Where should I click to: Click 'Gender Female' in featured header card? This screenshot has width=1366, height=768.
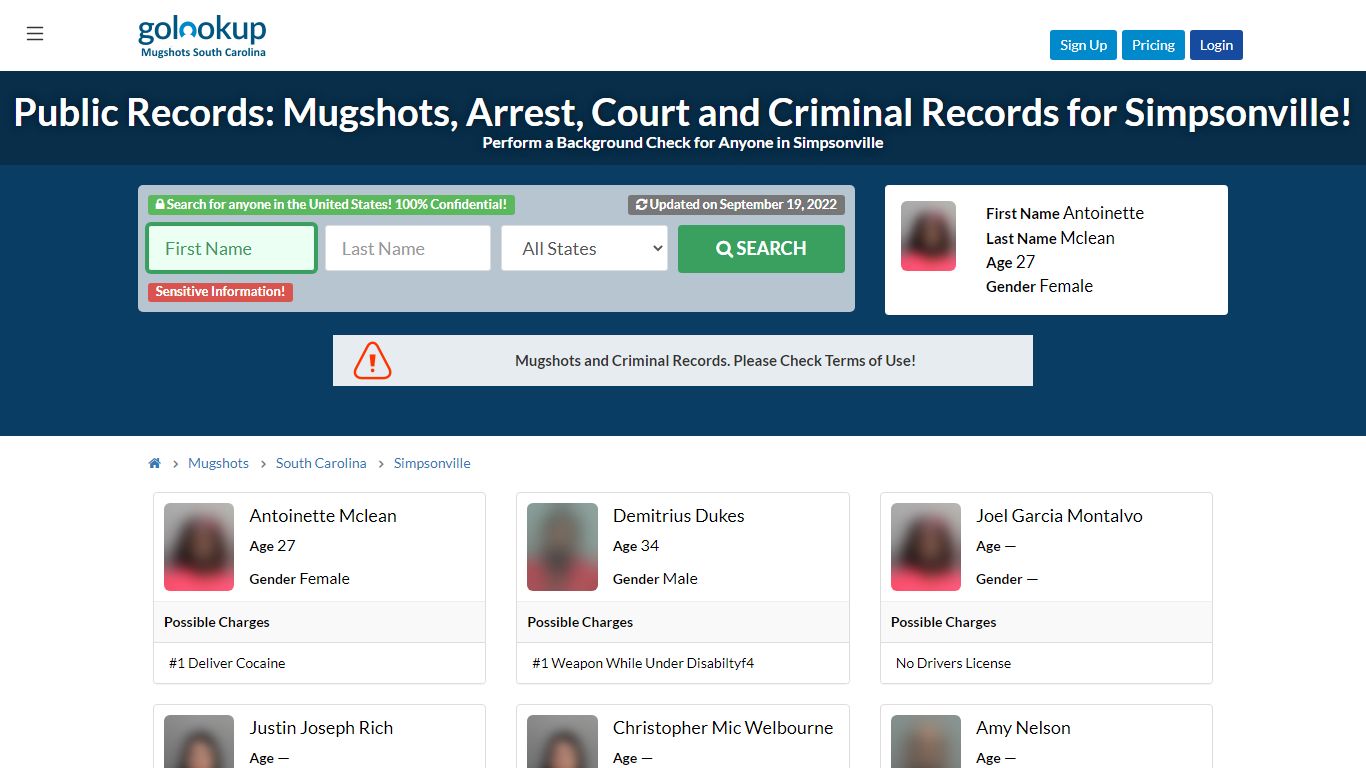[x=1039, y=286]
